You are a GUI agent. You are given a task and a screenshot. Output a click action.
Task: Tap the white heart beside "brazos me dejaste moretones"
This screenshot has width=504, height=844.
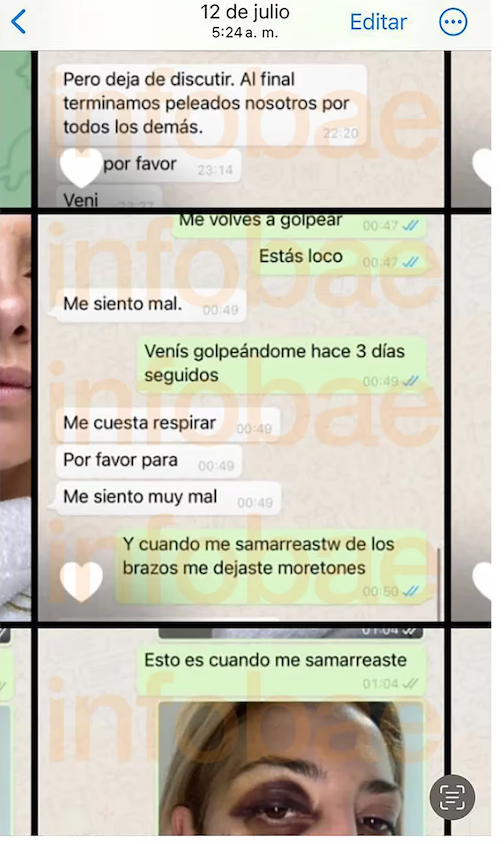pyautogui.click(x=81, y=580)
